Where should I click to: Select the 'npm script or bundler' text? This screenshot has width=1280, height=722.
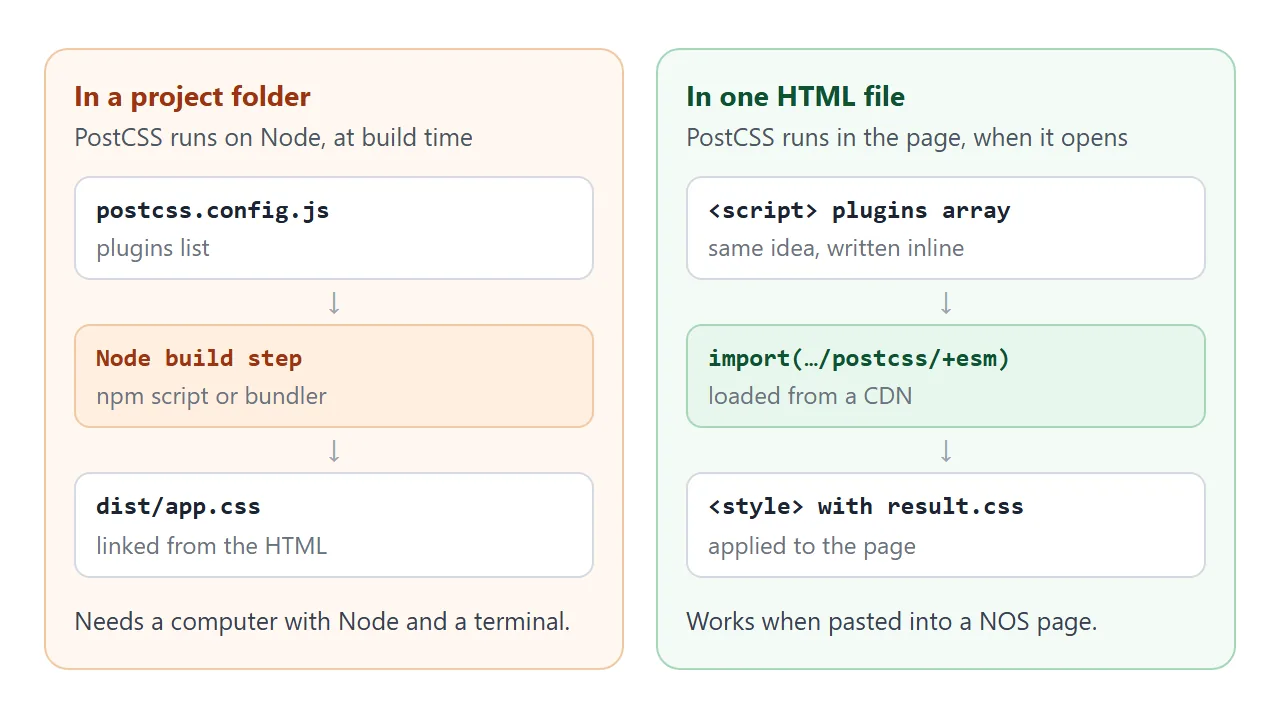pos(212,396)
